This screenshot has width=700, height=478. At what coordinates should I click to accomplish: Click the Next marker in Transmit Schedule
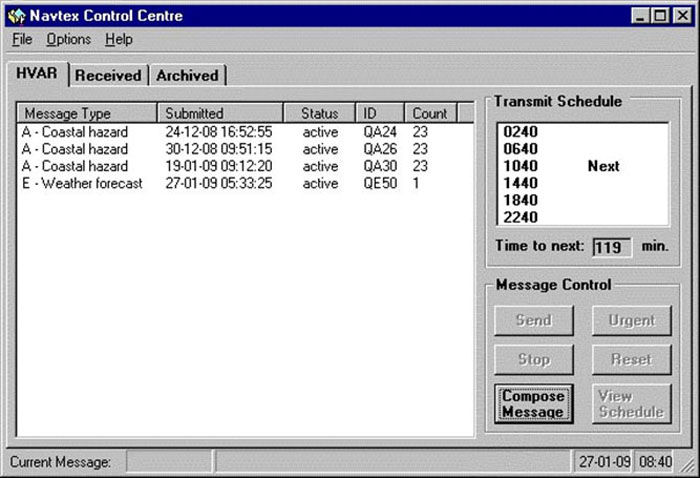[604, 166]
